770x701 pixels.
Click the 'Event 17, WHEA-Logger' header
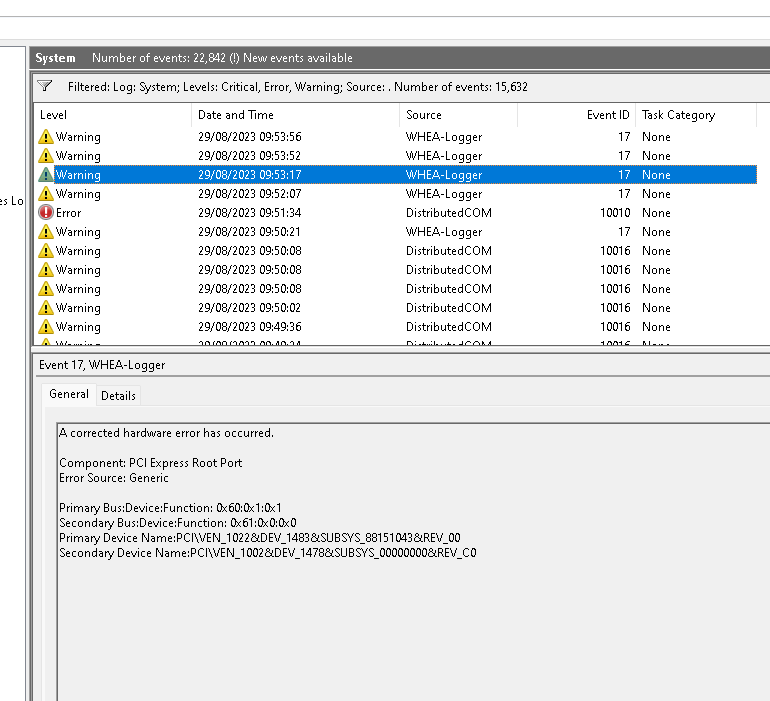(102, 365)
